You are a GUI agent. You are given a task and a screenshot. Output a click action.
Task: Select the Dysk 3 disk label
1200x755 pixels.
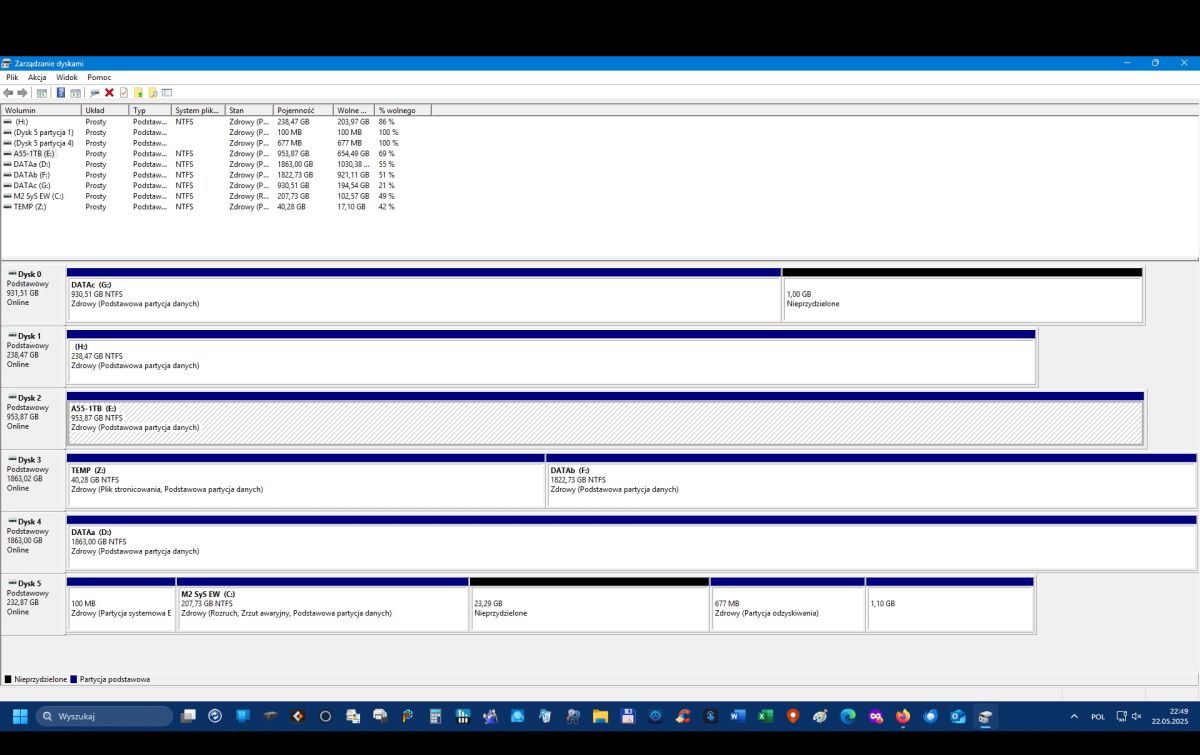click(33, 481)
